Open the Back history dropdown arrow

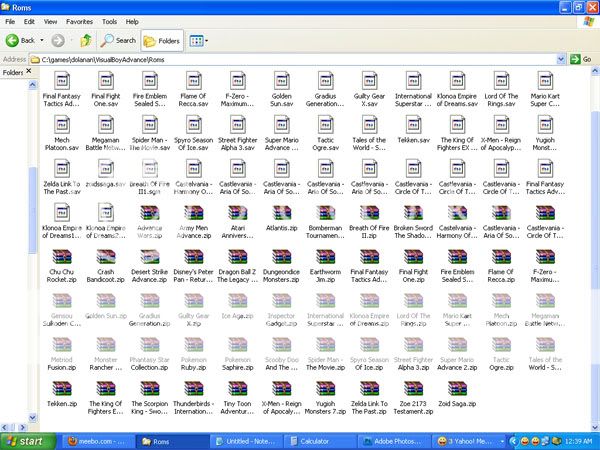tap(42, 40)
